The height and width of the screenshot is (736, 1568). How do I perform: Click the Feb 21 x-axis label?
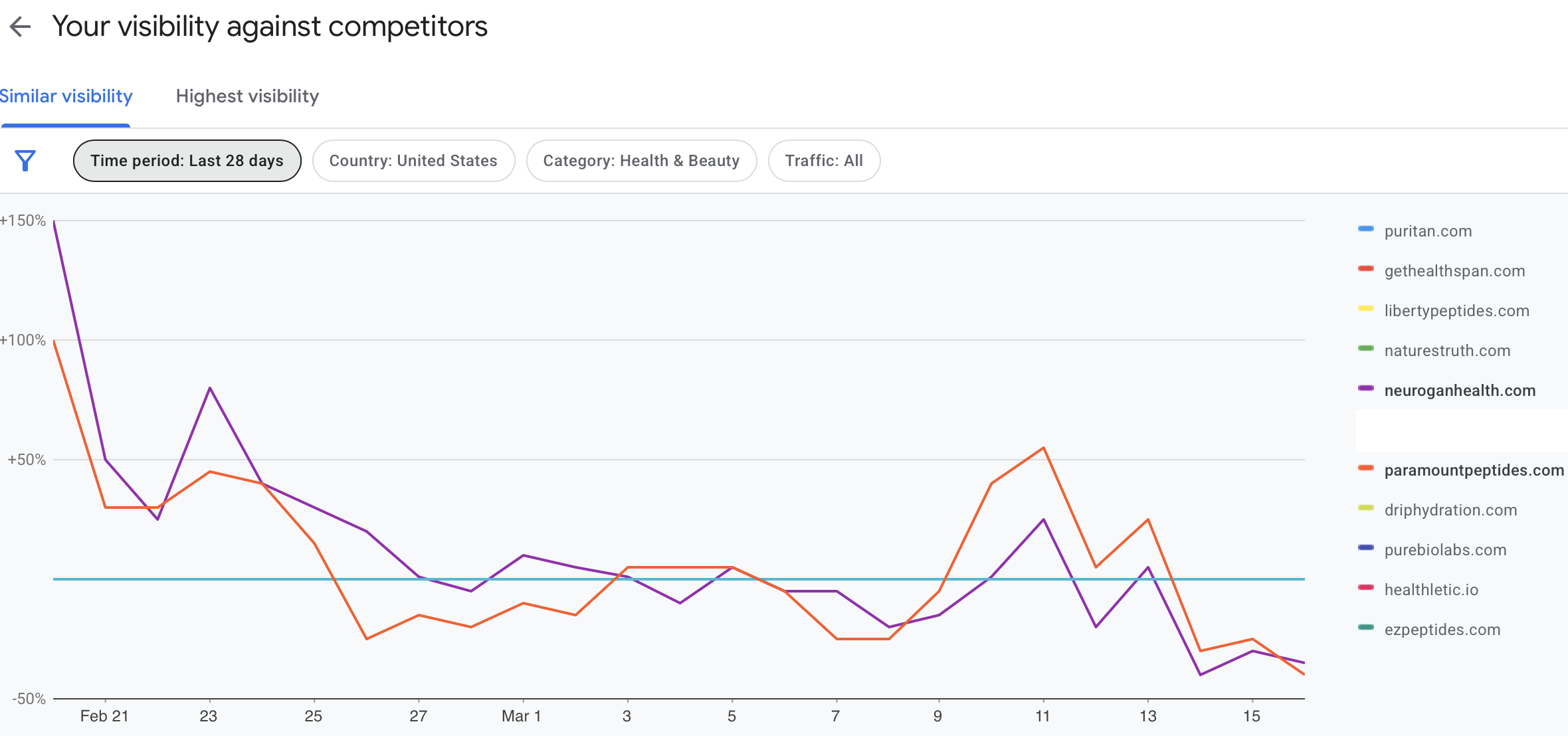point(104,716)
